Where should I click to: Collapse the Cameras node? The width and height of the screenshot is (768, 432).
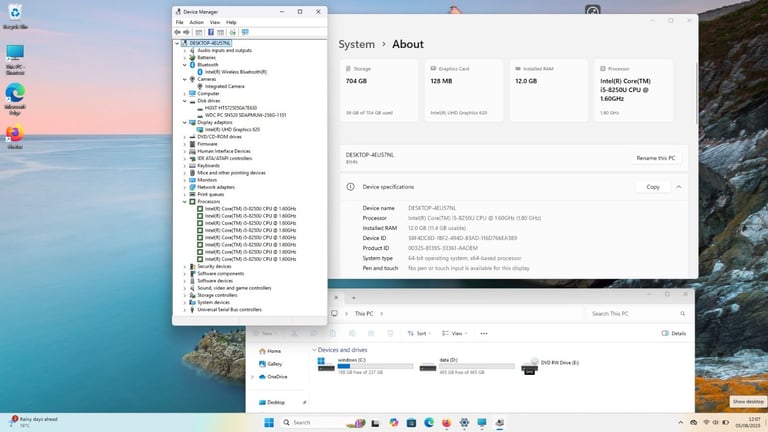pos(185,79)
